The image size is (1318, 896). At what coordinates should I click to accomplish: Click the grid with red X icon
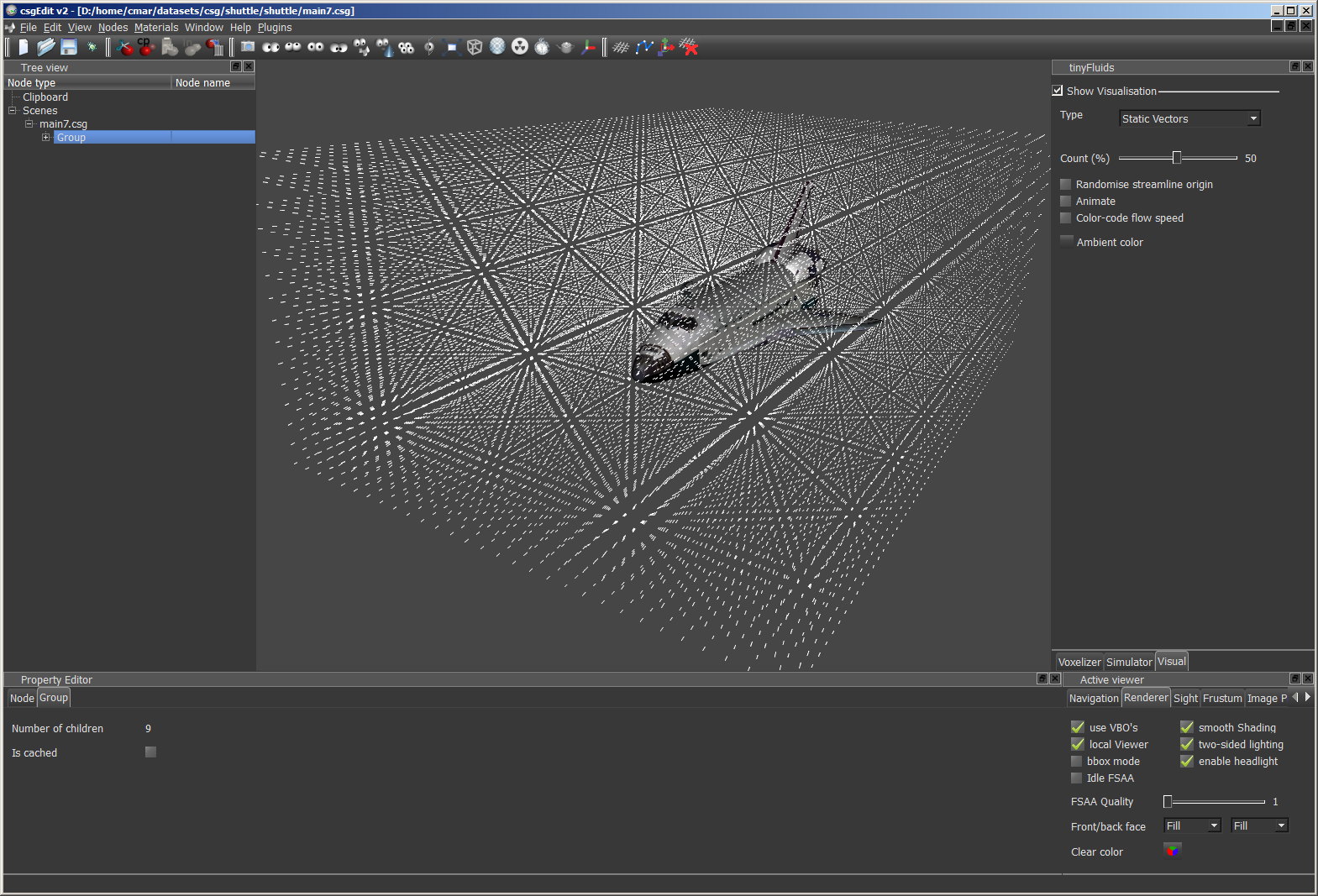click(x=690, y=47)
